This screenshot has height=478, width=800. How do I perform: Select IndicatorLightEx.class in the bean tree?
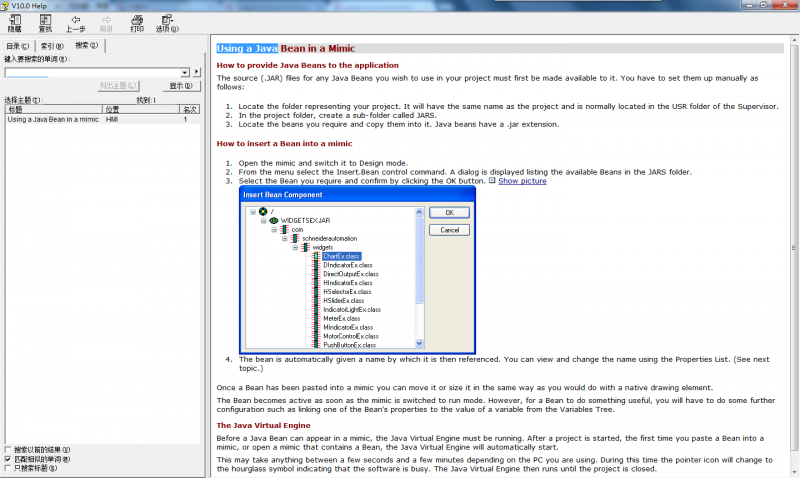[x=352, y=310]
